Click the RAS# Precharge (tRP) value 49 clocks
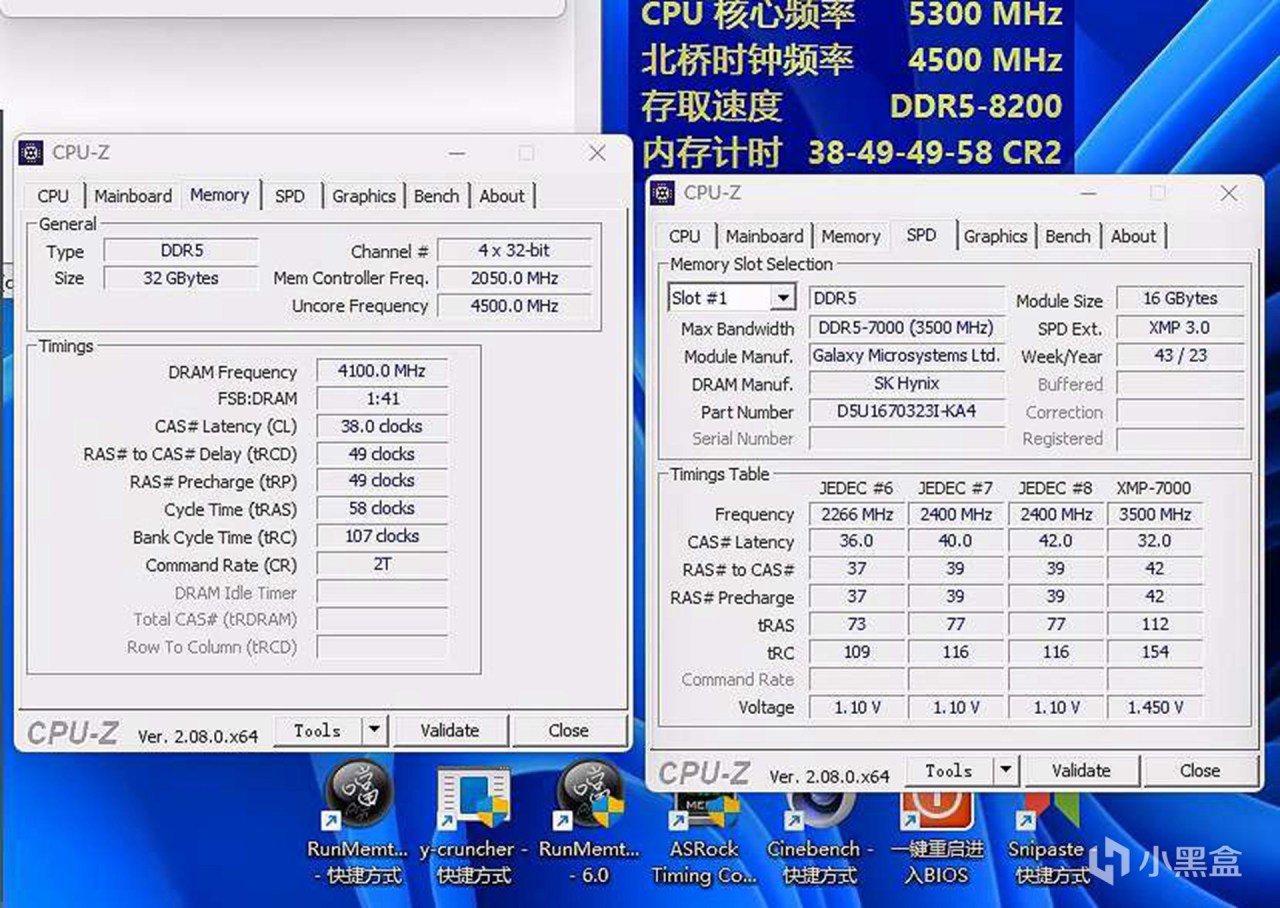 (x=382, y=481)
